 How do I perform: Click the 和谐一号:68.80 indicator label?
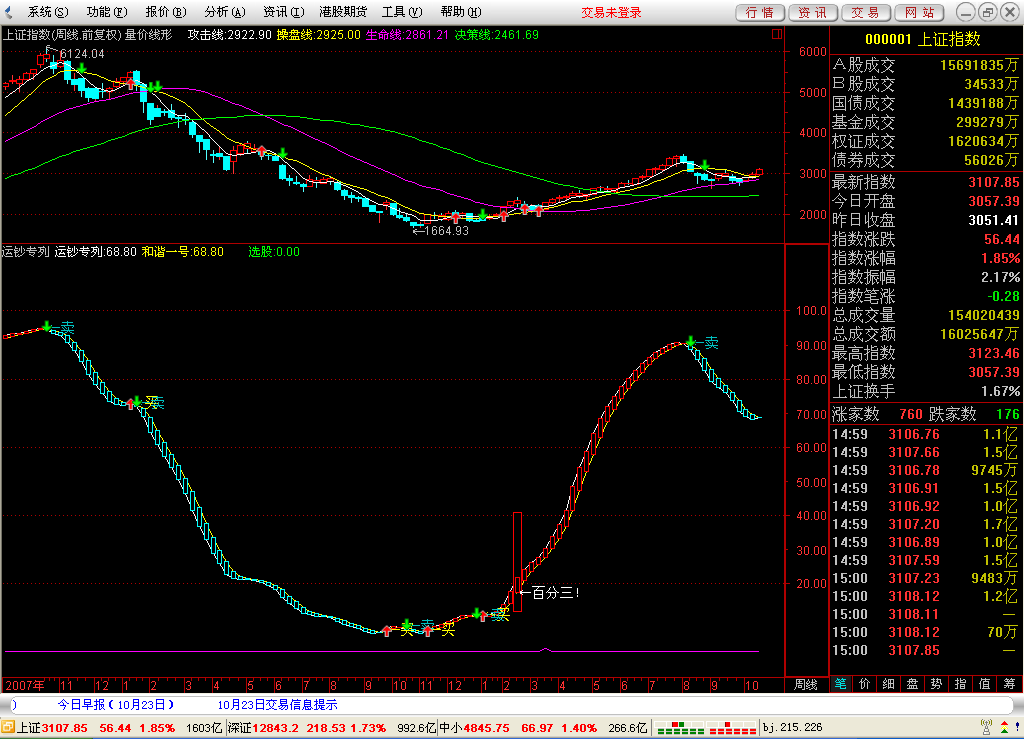(x=183, y=251)
